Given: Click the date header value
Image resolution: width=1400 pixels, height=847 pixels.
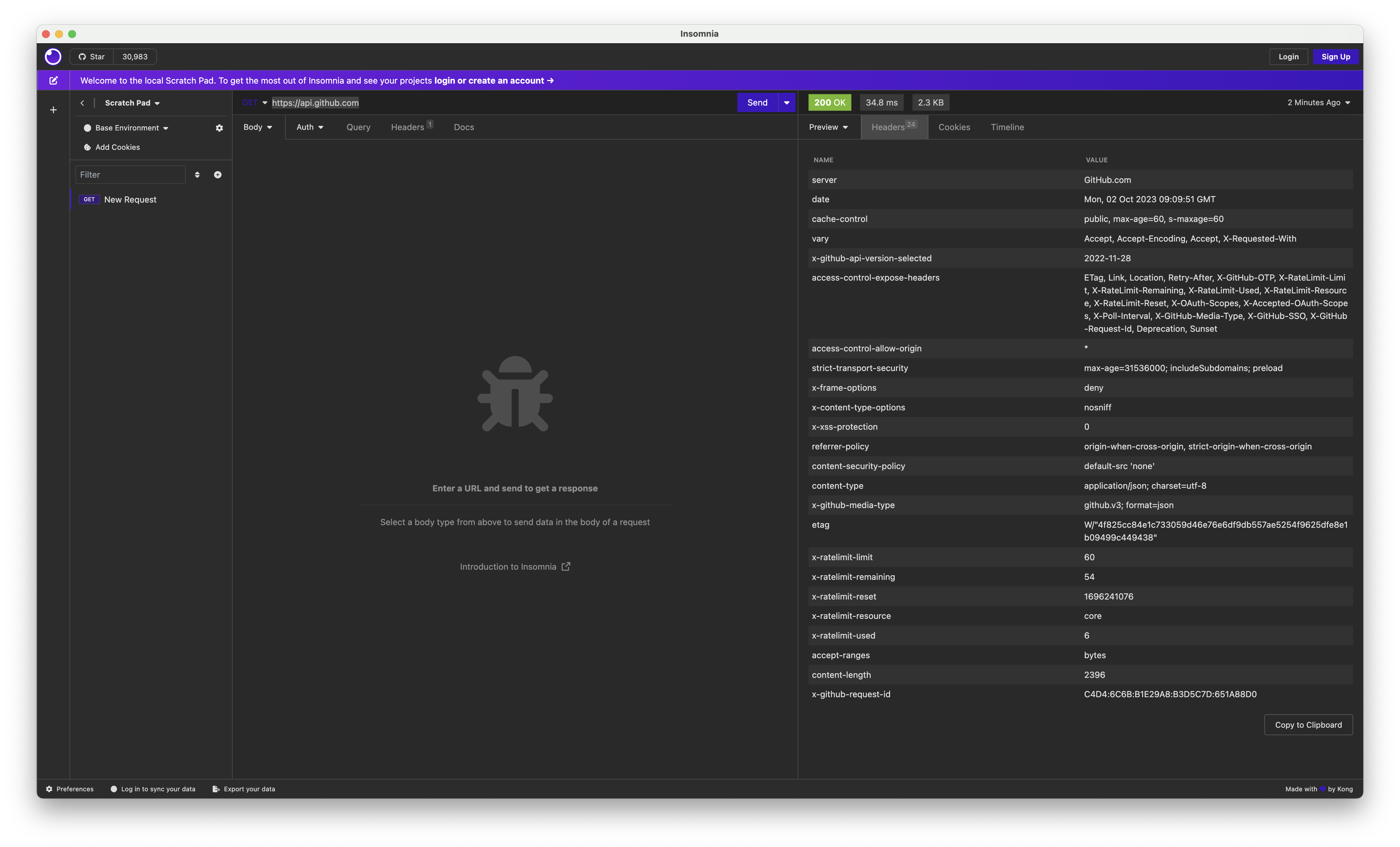Looking at the screenshot, I should [x=1149, y=200].
